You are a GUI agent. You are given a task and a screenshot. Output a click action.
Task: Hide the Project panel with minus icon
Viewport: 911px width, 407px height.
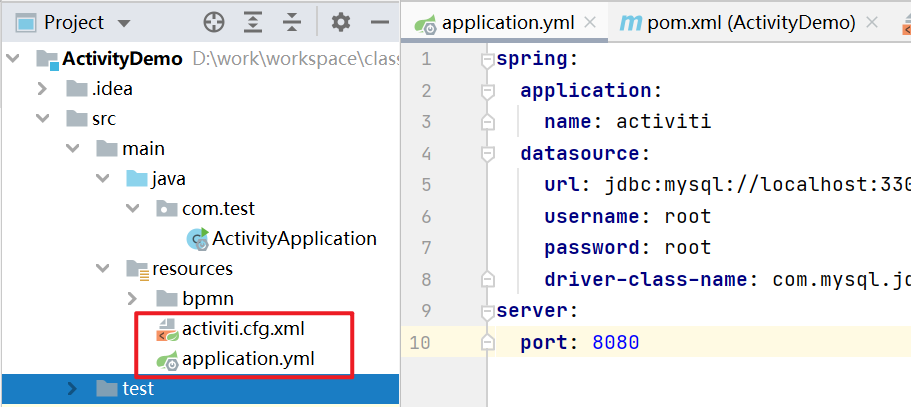point(379,23)
